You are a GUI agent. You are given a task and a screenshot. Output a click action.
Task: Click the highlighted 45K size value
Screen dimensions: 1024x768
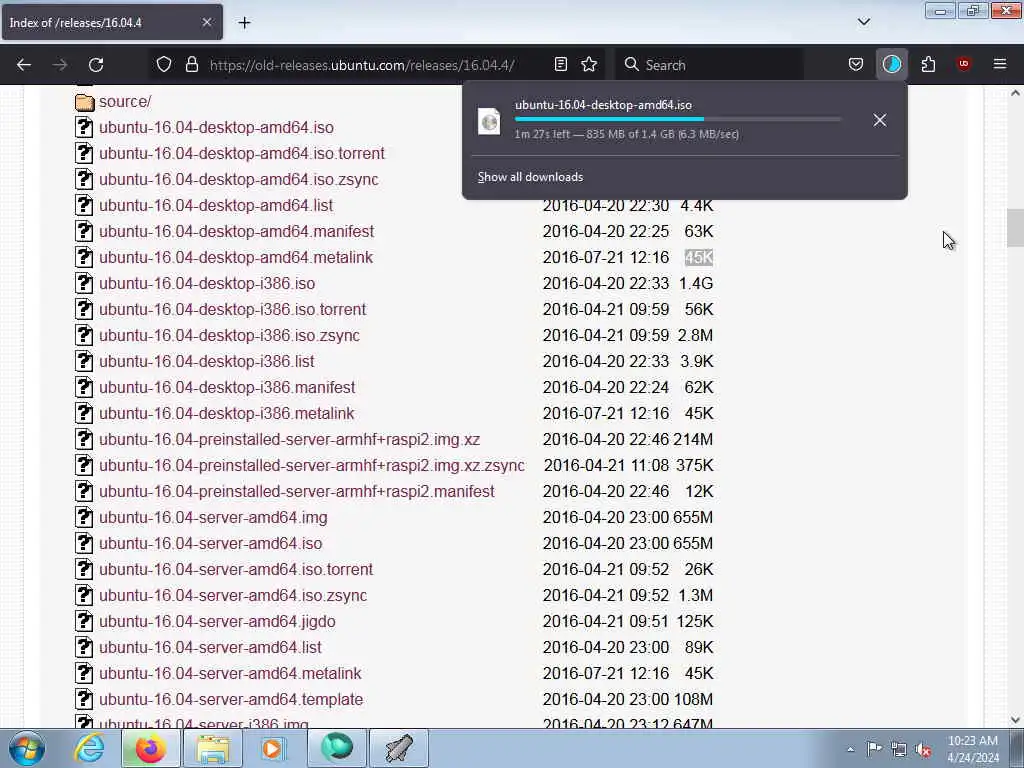click(699, 257)
